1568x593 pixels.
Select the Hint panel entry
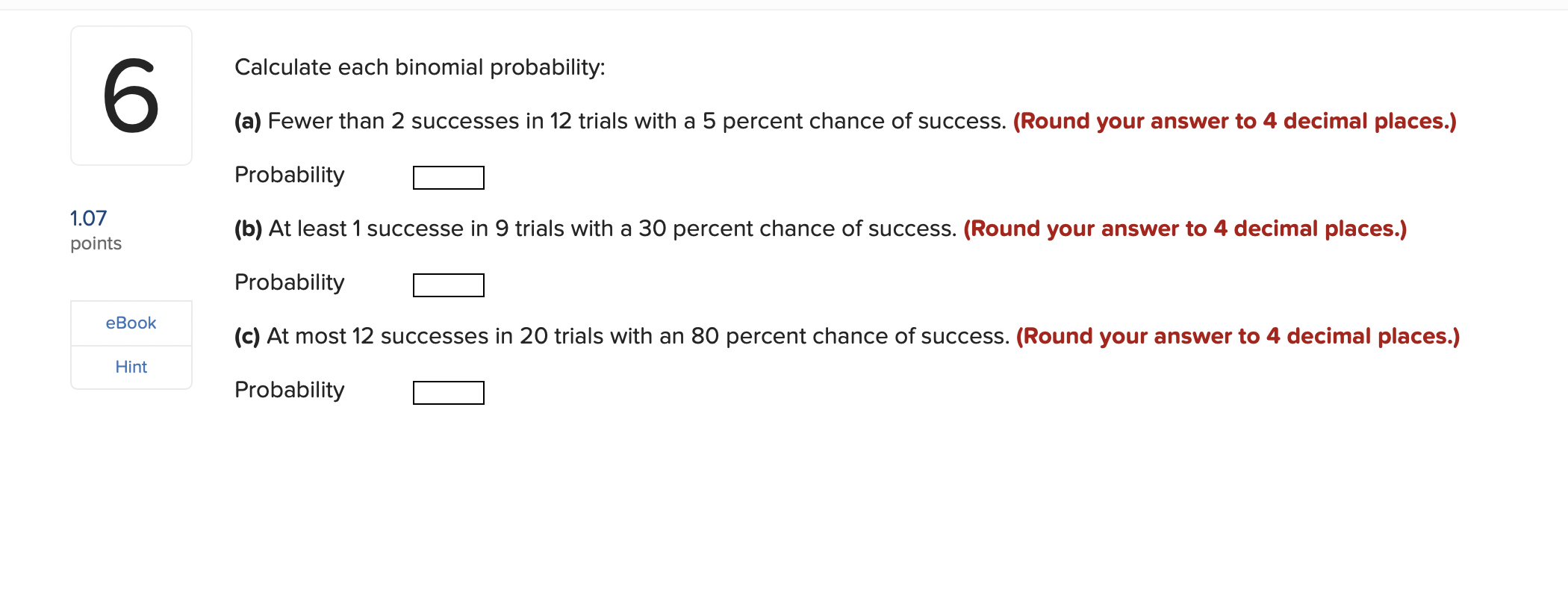click(x=131, y=367)
